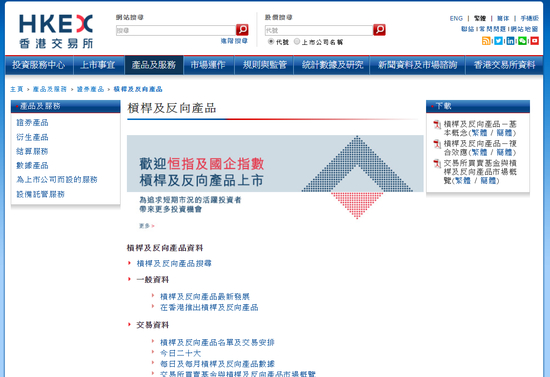Image resolution: width=550 pixels, height=377 pixels.
Task: Download 複合效應 in 繁體
Action: coord(479,153)
